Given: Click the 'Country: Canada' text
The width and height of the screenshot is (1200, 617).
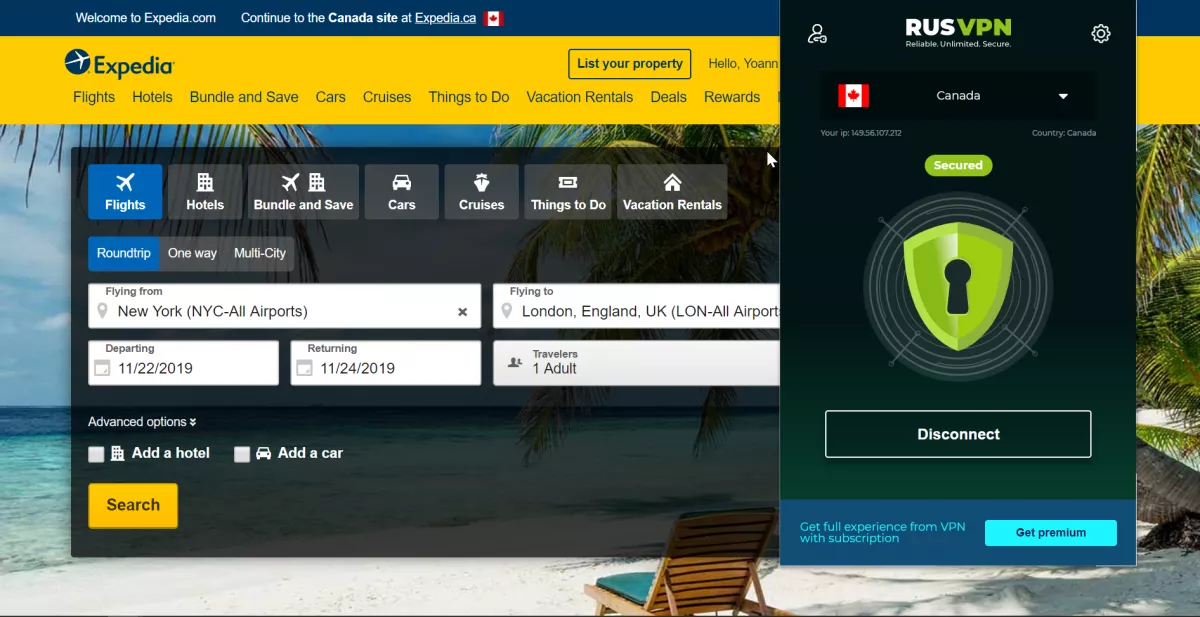Looking at the screenshot, I should pyautogui.click(x=1064, y=133).
